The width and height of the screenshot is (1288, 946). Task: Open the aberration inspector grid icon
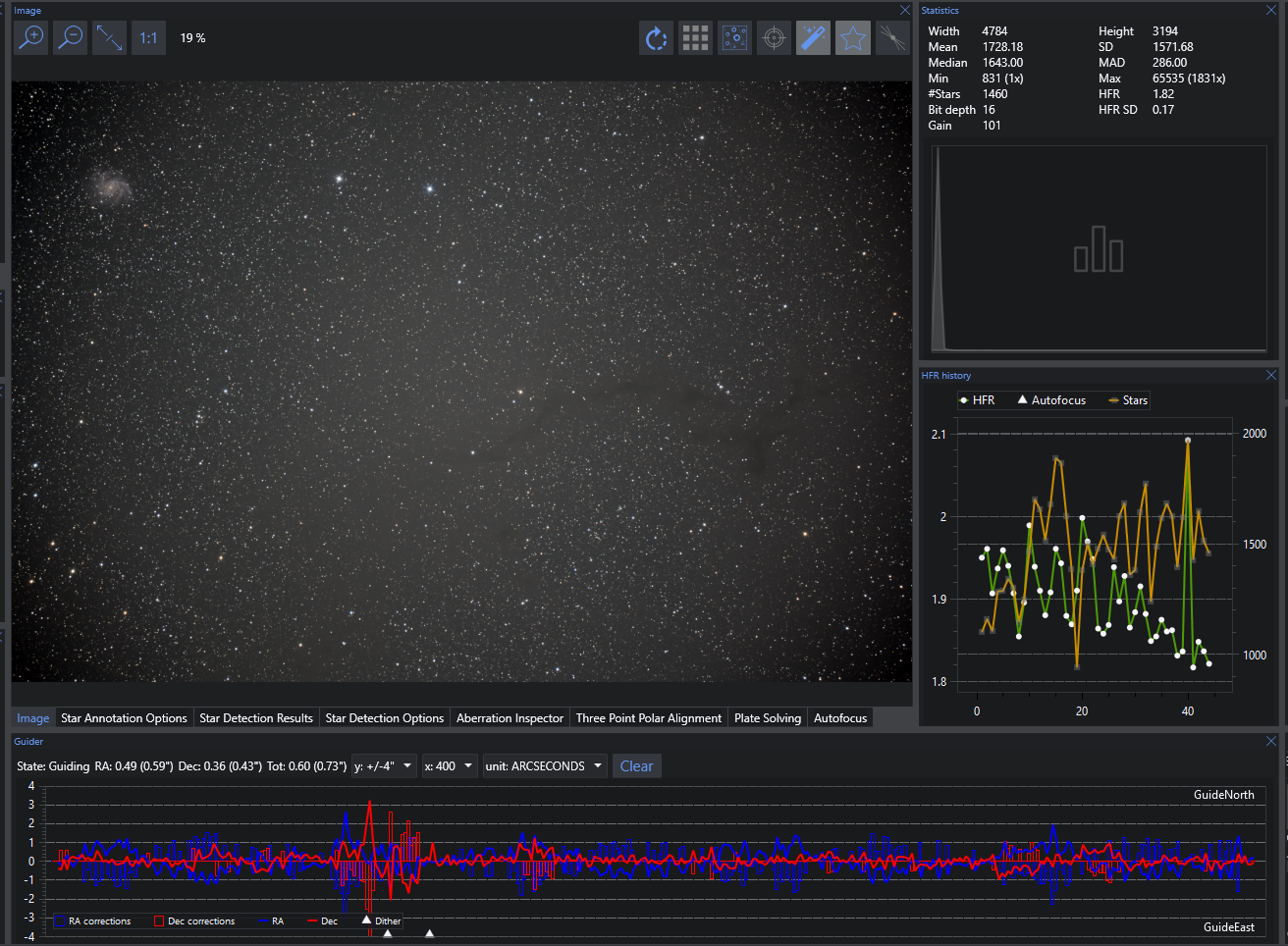coord(695,38)
